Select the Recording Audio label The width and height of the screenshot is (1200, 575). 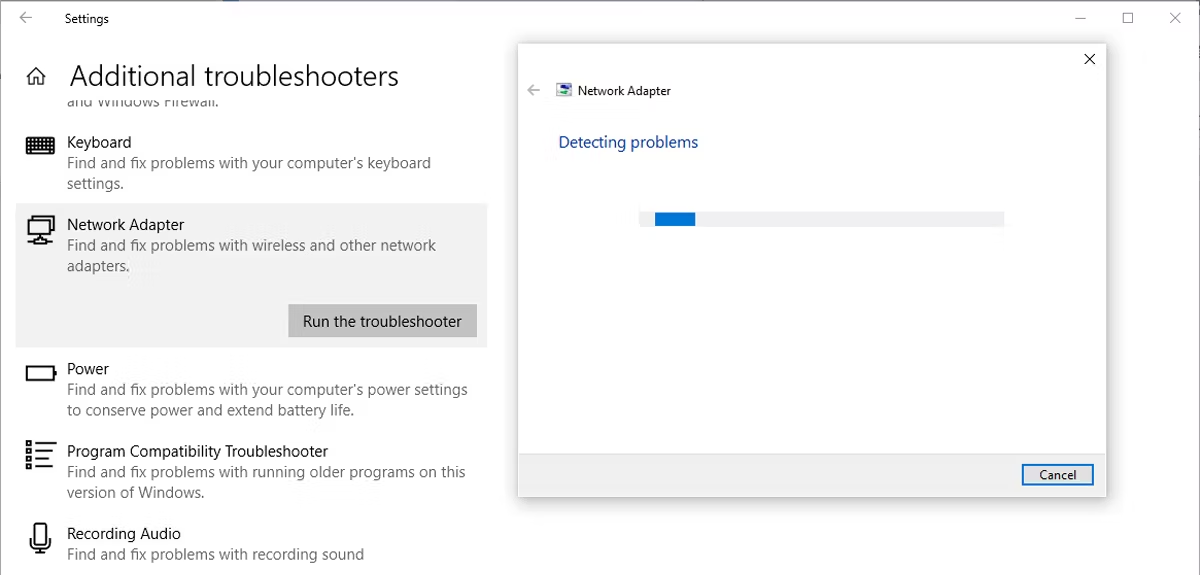123,533
